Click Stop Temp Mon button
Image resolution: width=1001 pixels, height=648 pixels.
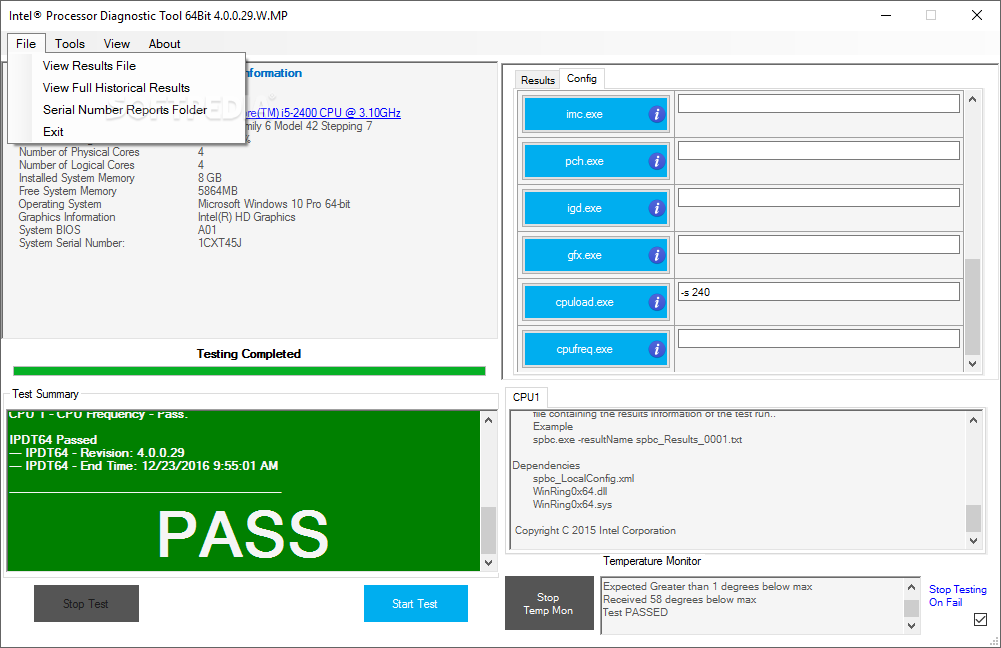[x=549, y=603]
